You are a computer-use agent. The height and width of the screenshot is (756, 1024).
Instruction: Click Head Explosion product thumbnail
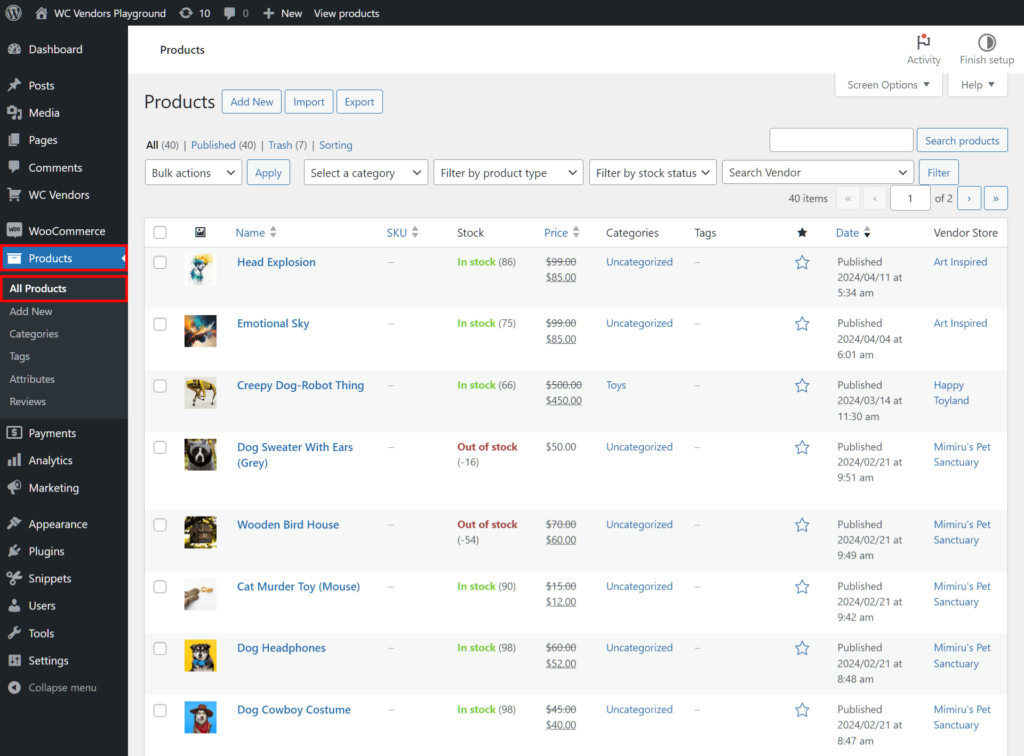[x=200, y=269]
